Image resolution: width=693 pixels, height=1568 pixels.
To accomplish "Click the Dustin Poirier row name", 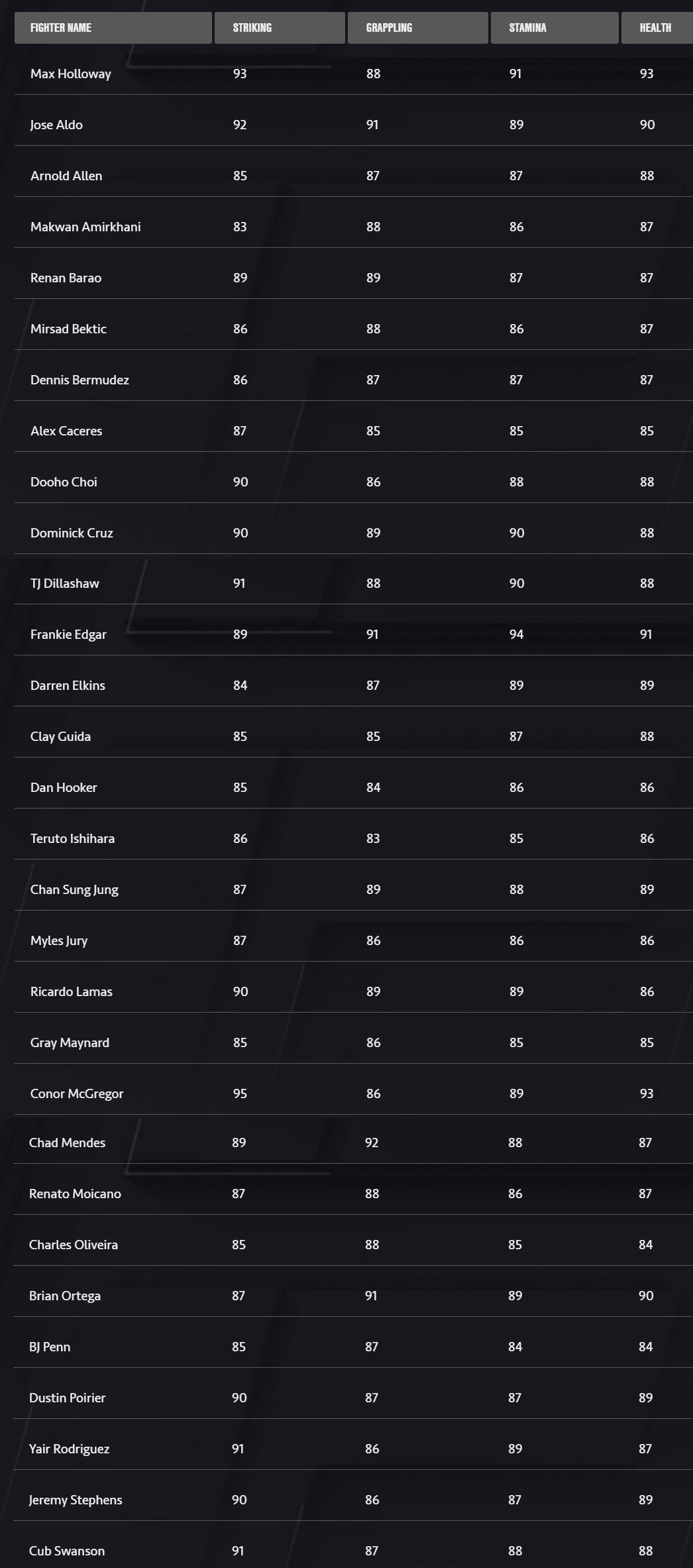I will coord(67,1398).
